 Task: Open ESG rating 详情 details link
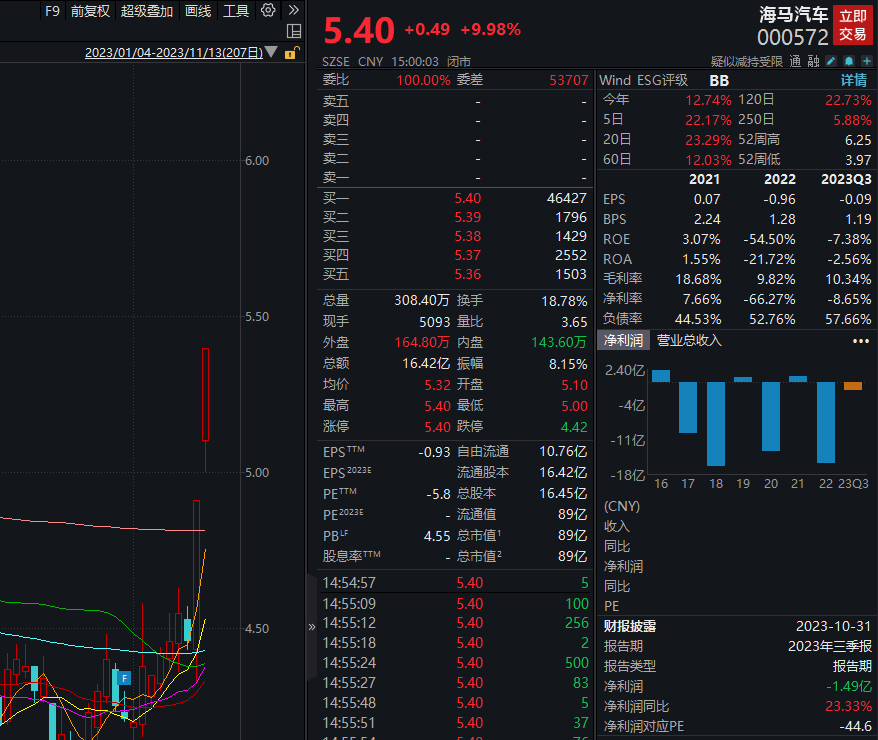pyautogui.click(x=853, y=81)
